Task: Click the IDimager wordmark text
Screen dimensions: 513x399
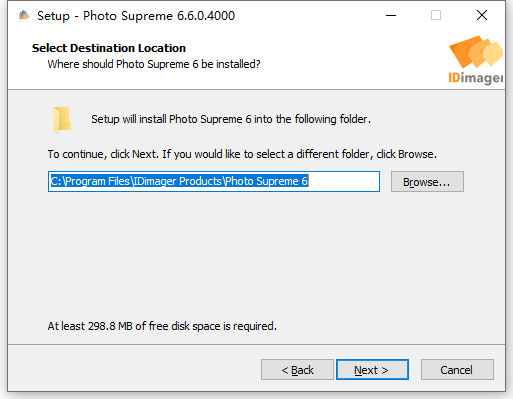Action: coord(476,78)
